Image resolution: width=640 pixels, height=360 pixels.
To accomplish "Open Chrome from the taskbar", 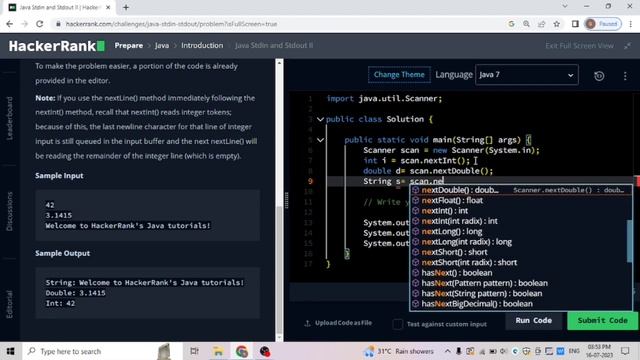I will tap(242, 351).
